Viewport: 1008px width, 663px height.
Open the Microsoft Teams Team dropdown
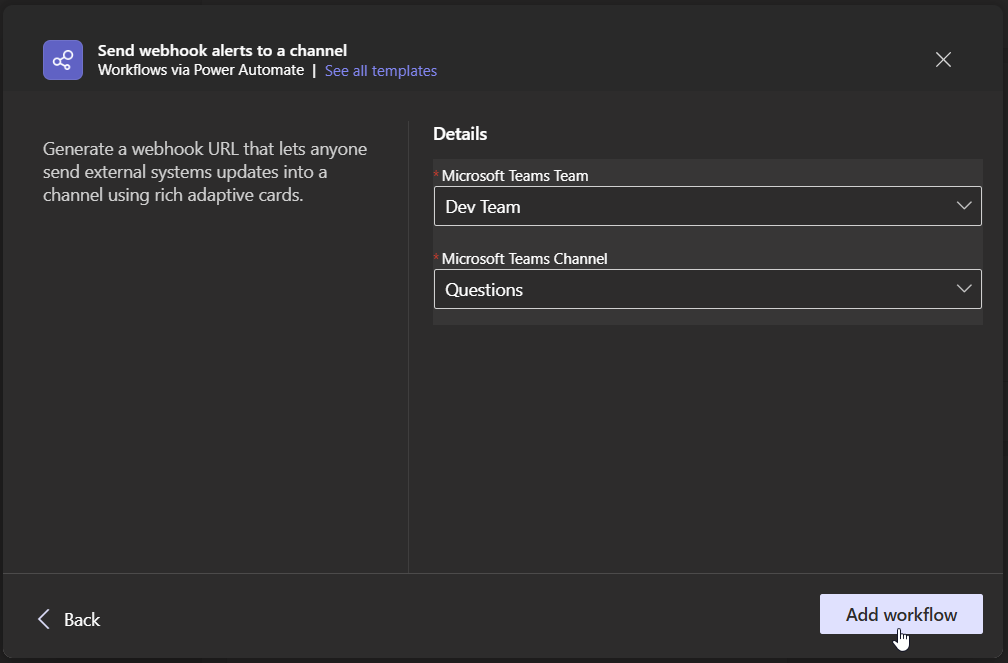tap(707, 206)
